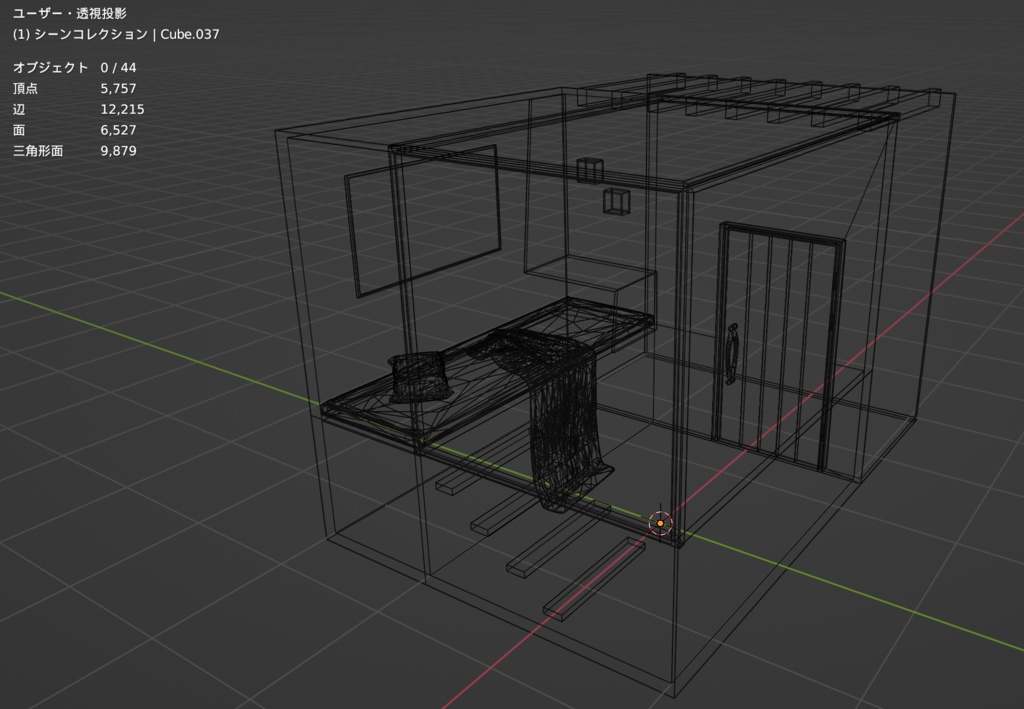Select the lower small cube on the back wall
Image resolution: width=1024 pixels, height=709 pixels.
click(x=616, y=201)
